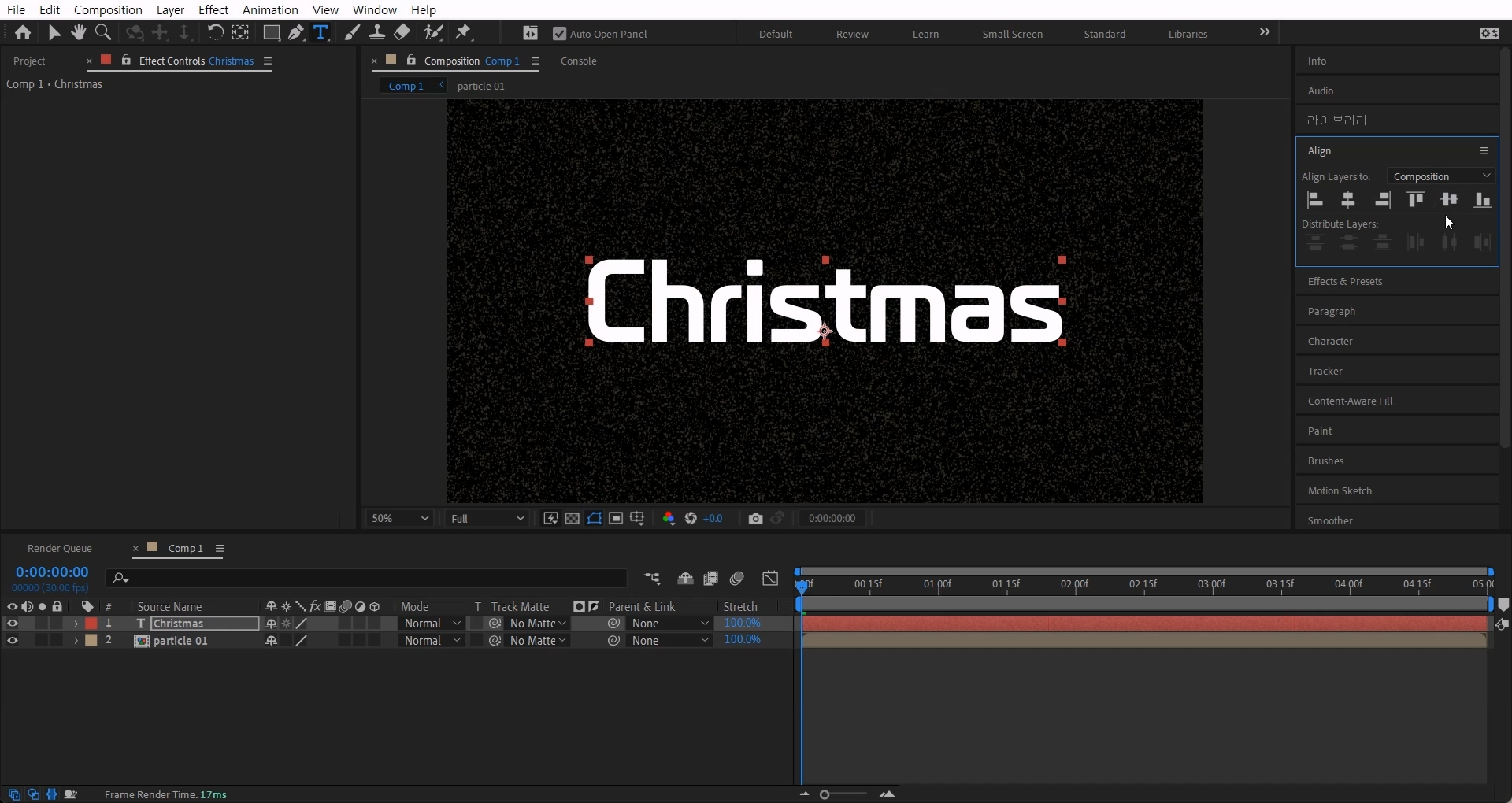The height and width of the screenshot is (803, 1512).
Task: Select the Horizontal Type tool
Action: [321, 32]
